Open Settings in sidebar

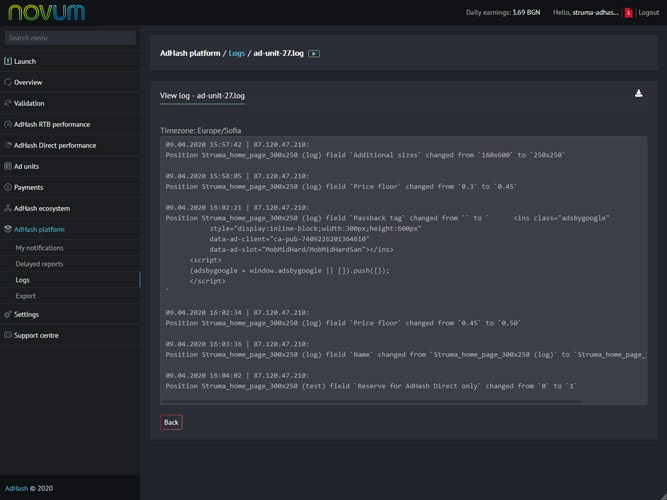point(70,314)
